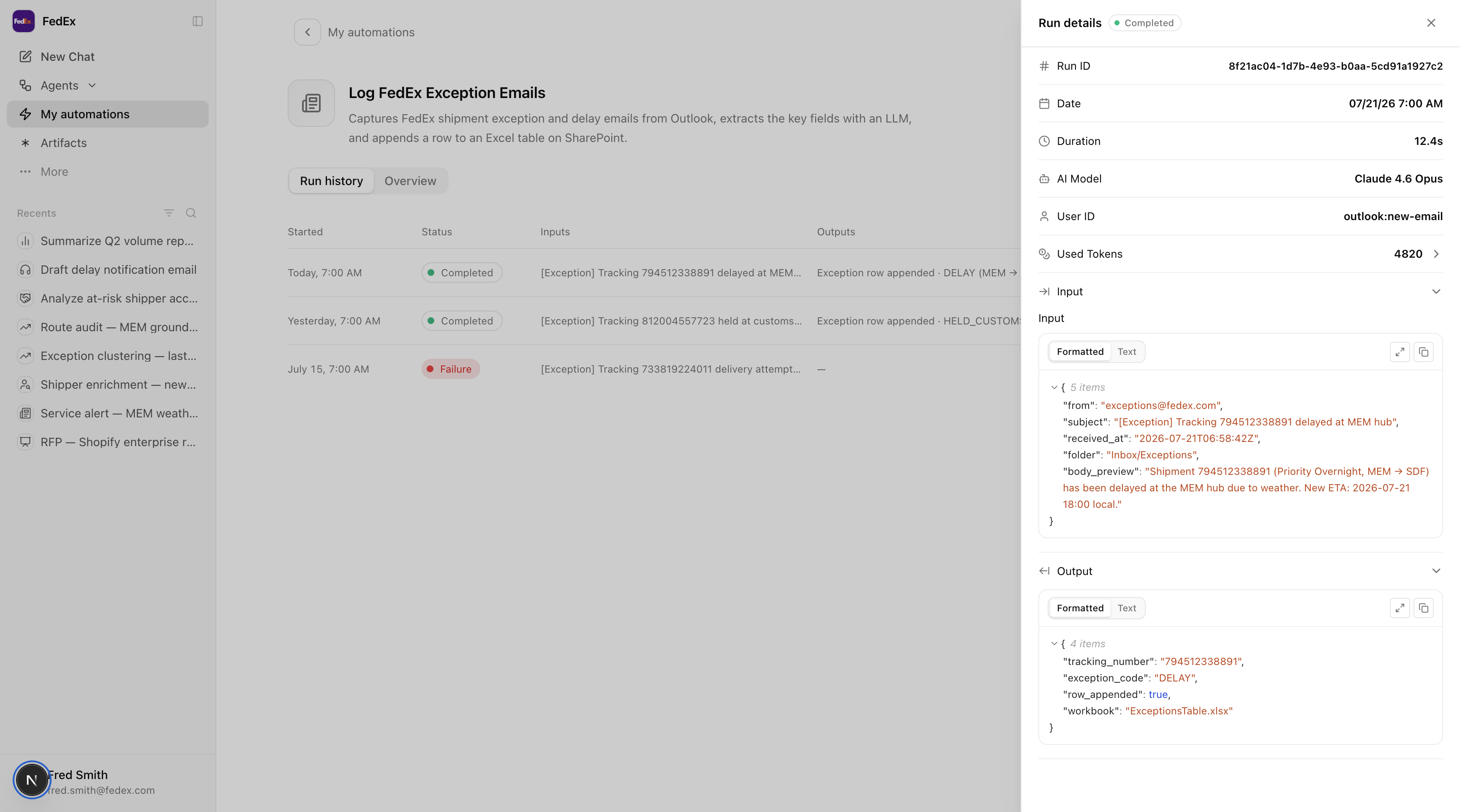Click the Used Tokens coins icon
This screenshot has width=1460, height=812.
(x=1044, y=254)
